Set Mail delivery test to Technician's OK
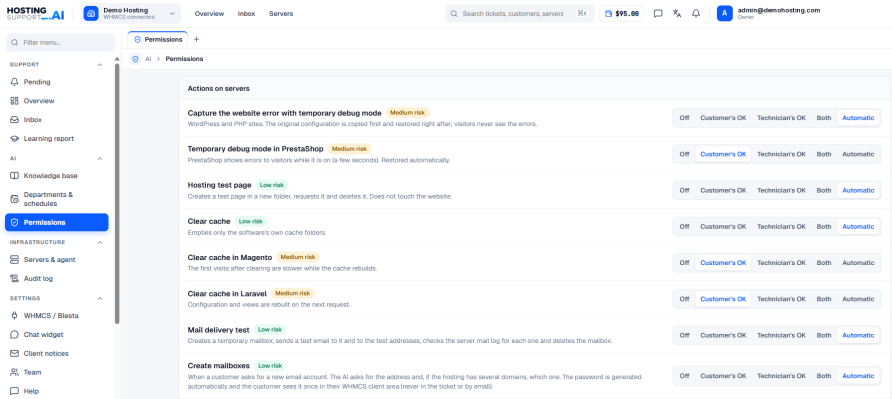 (781, 335)
